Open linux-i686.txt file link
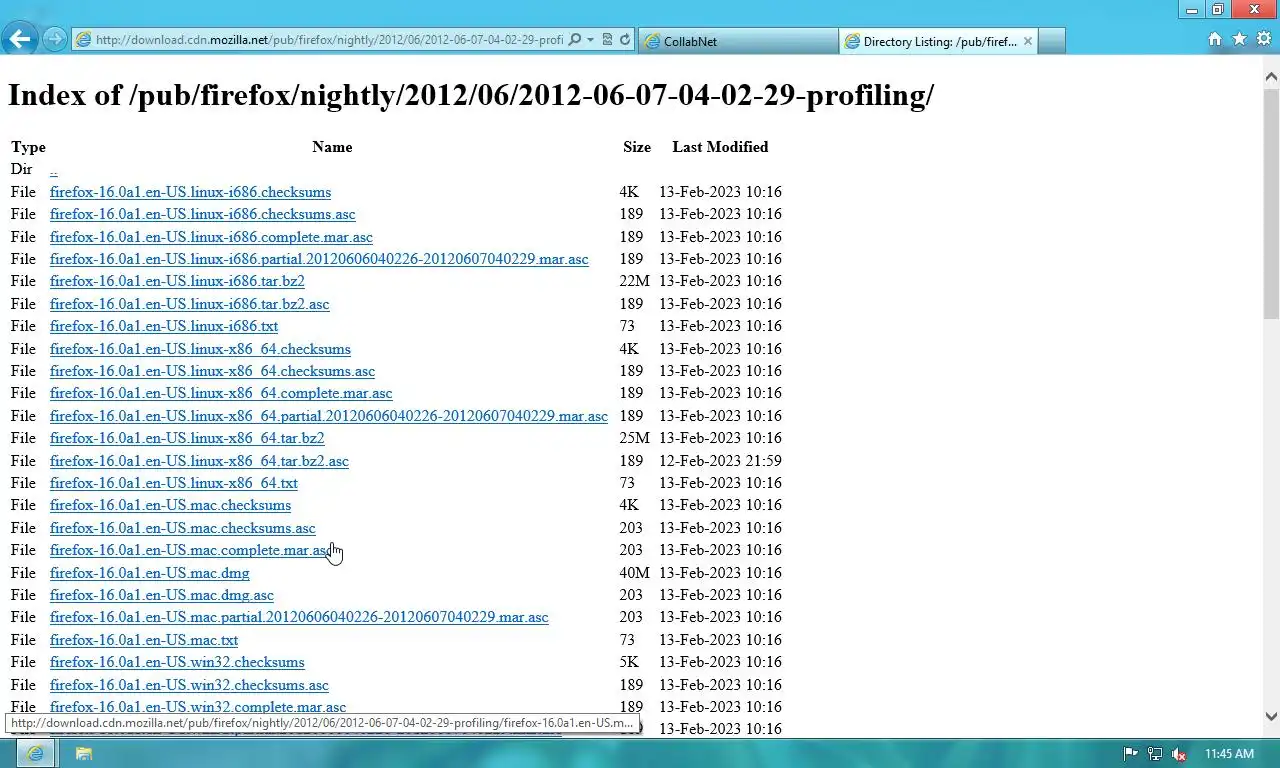This screenshot has width=1280, height=768. pos(164,326)
